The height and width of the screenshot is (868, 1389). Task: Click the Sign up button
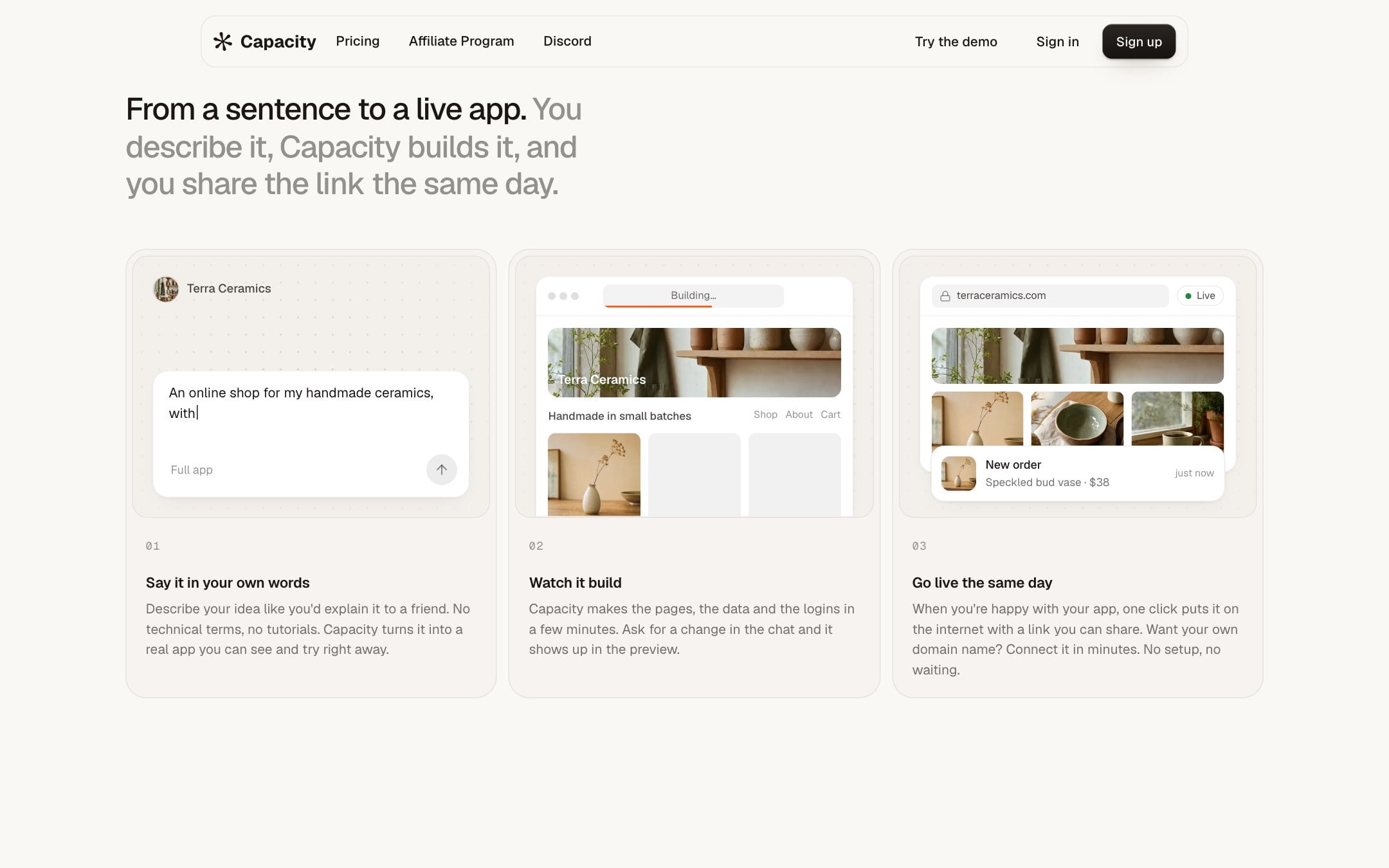click(1139, 42)
